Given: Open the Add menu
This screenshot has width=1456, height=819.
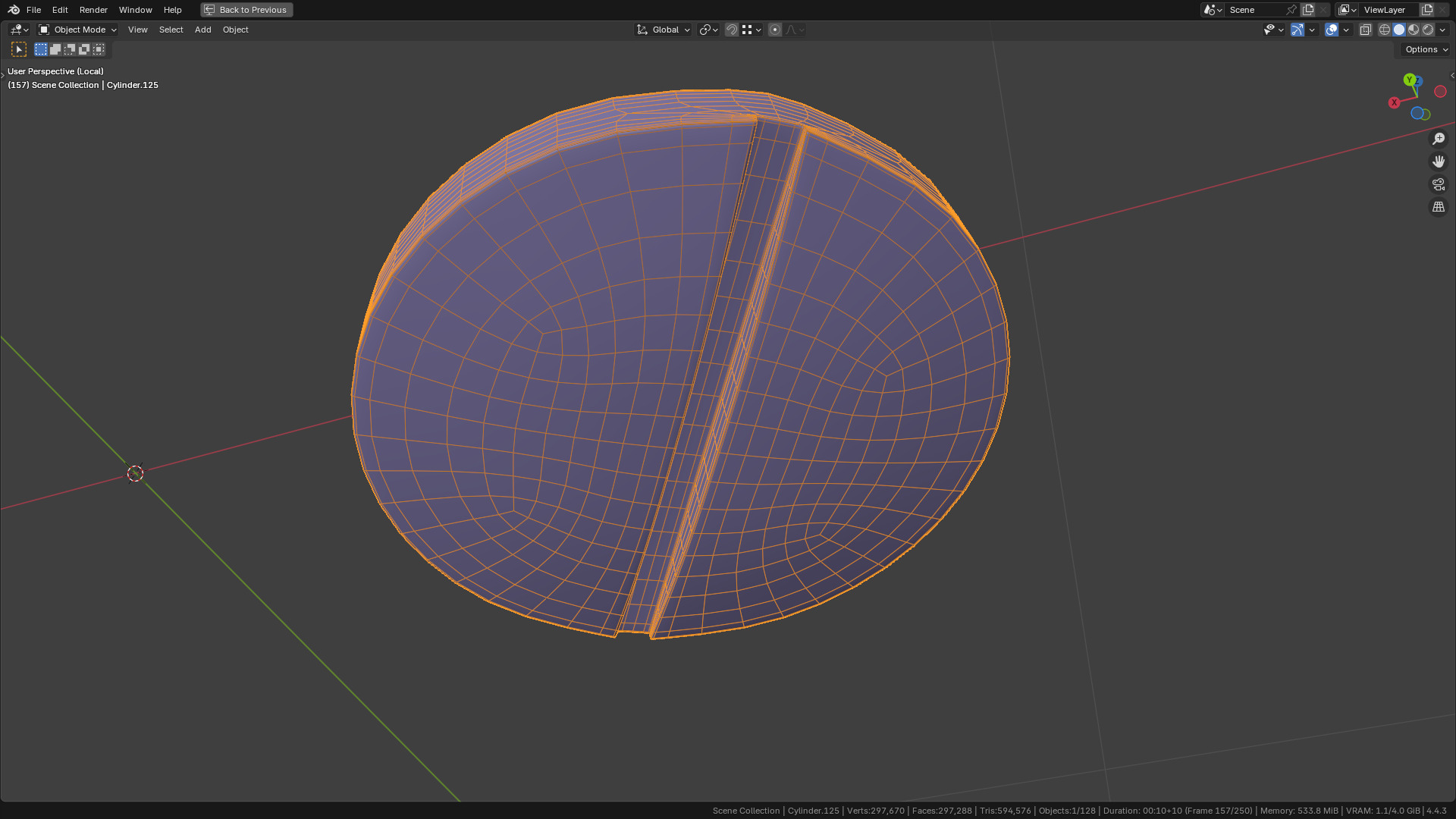Looking at the screenshot, I should (202, 30).
